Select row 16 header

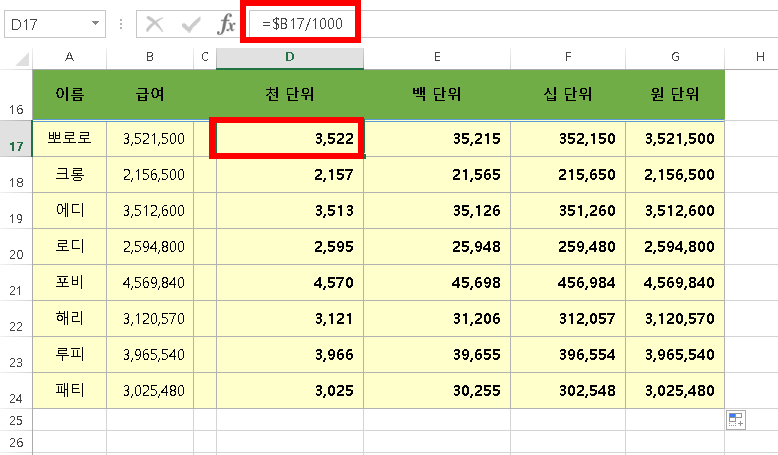[x=16, y=95]
